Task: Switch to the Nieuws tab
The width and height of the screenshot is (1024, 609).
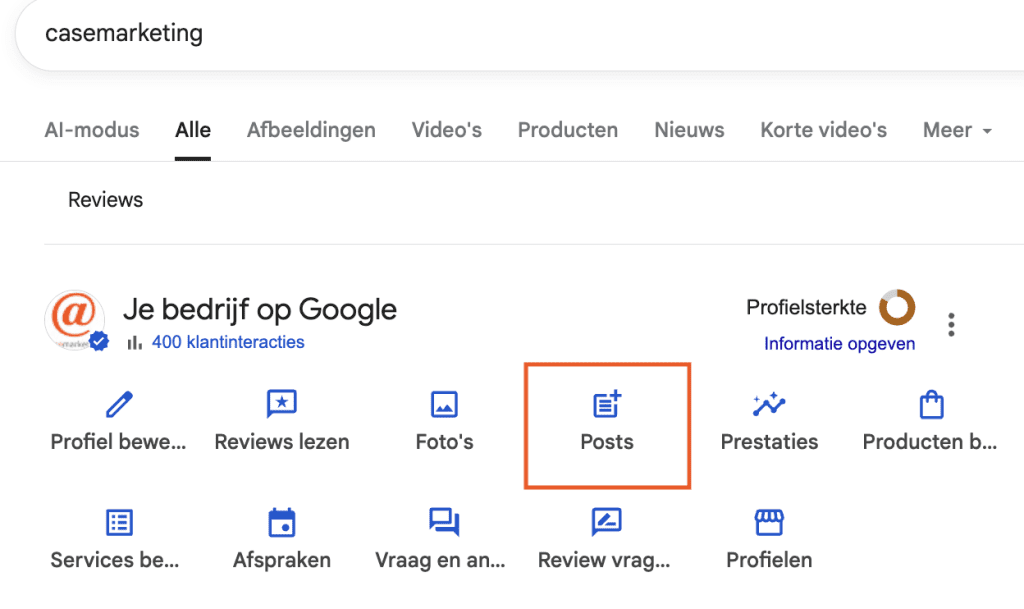Action: pyautogui.click(x=689, y=130)
